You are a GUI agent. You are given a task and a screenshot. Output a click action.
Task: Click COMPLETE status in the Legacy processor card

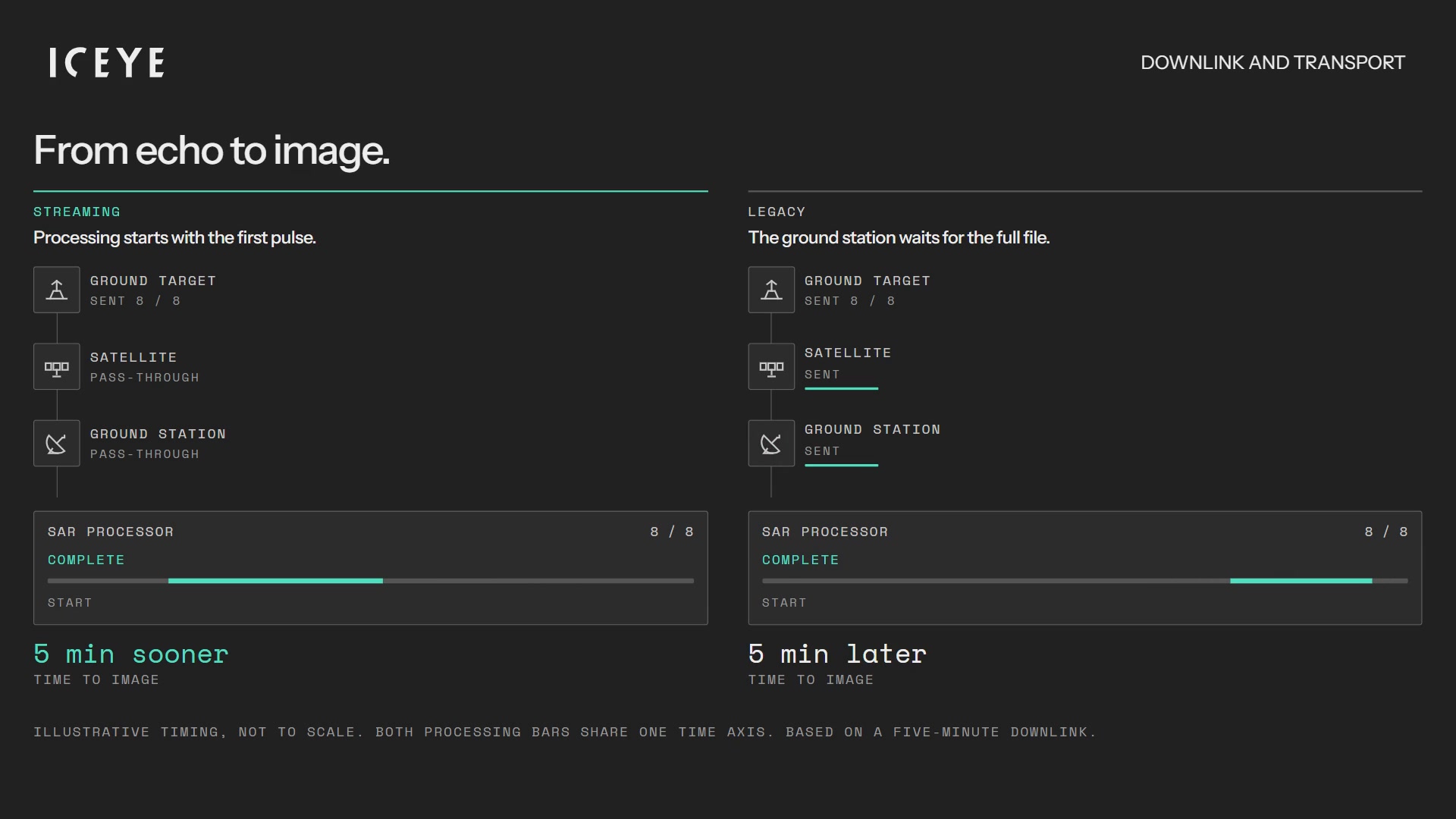coord(800,560)
